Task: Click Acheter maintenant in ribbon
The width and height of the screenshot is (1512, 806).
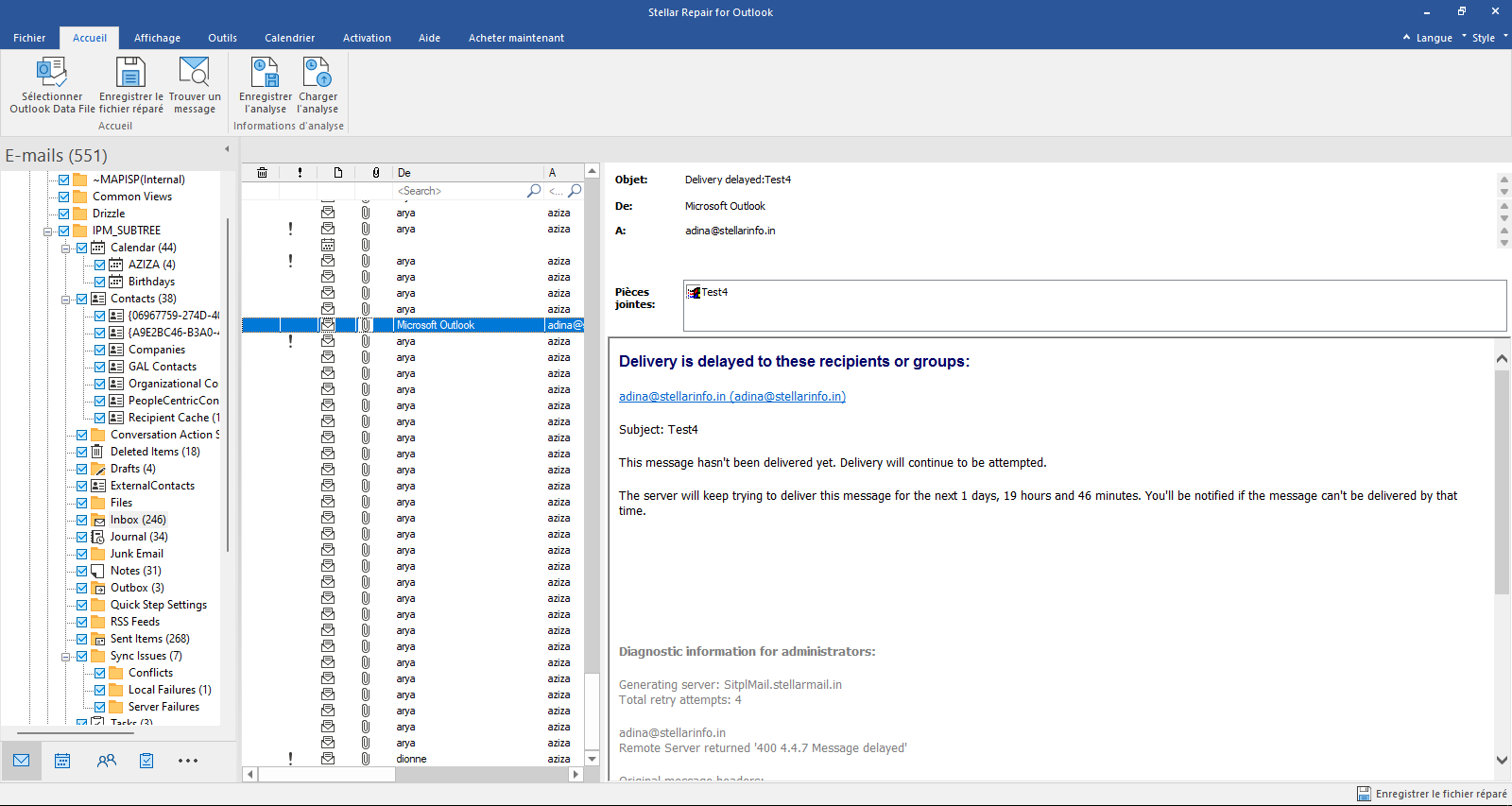Action: tap(516, 38)
